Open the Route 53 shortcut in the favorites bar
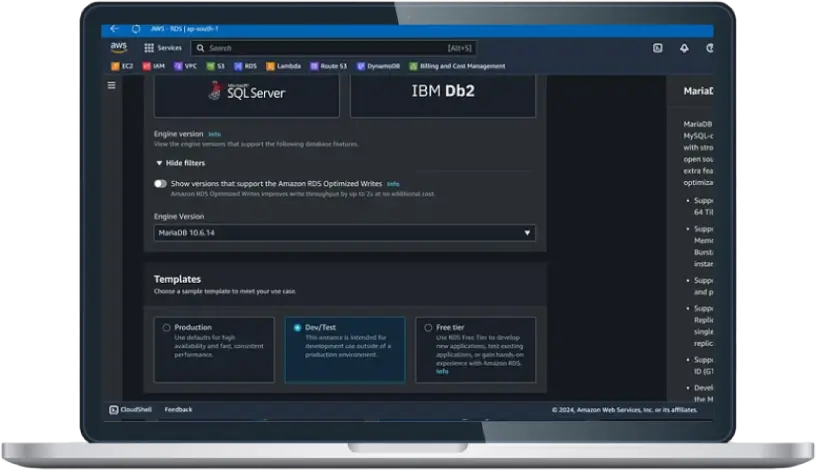 328,66
